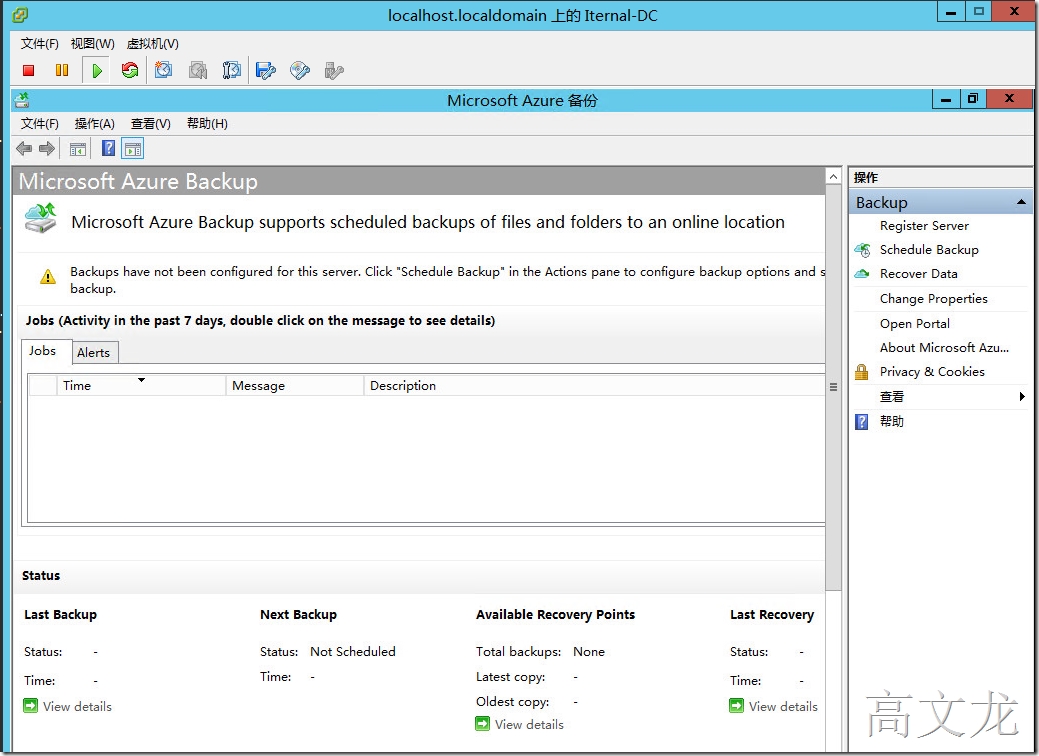Click the help icon in Actions pane

point(861,421)
